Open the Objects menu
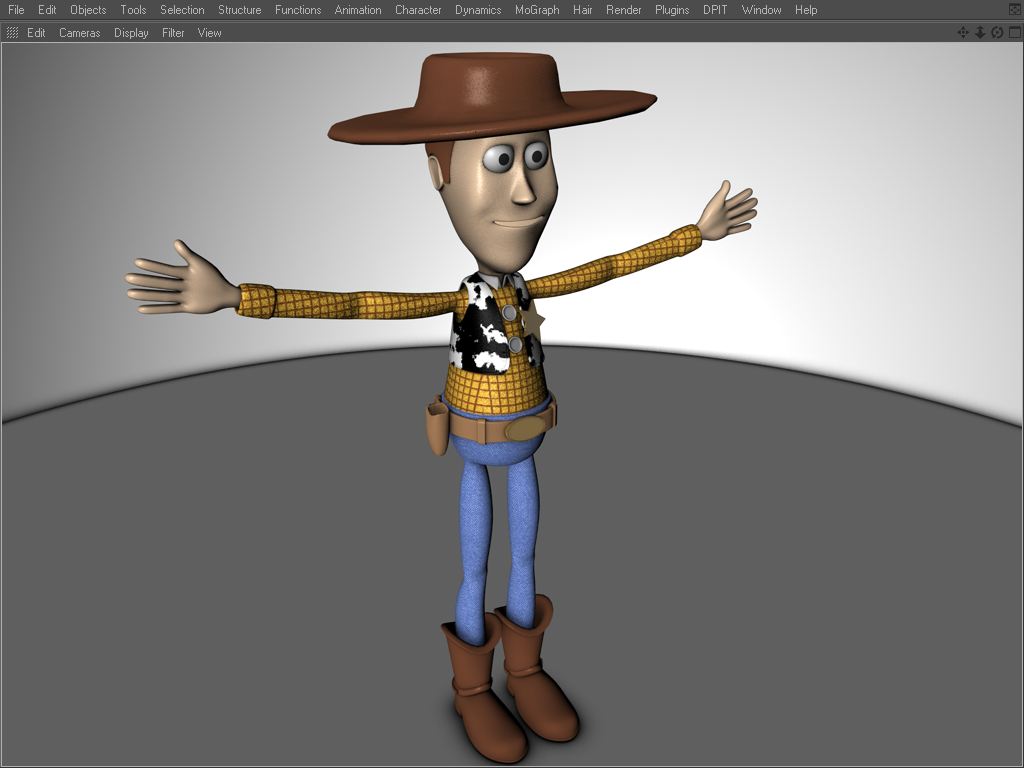 coord(88,10)
